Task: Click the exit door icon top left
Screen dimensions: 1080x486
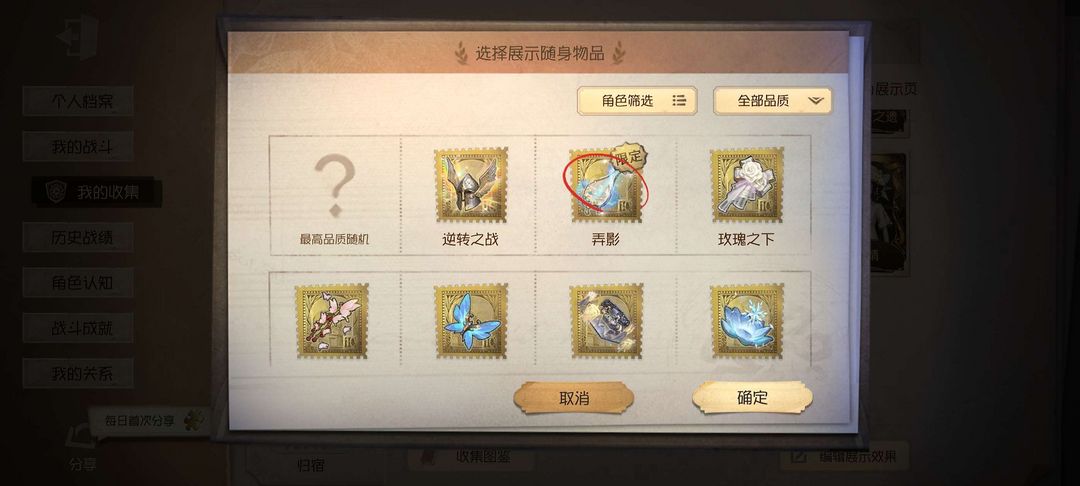Action: pyautogui.click(x=77, y=36)
